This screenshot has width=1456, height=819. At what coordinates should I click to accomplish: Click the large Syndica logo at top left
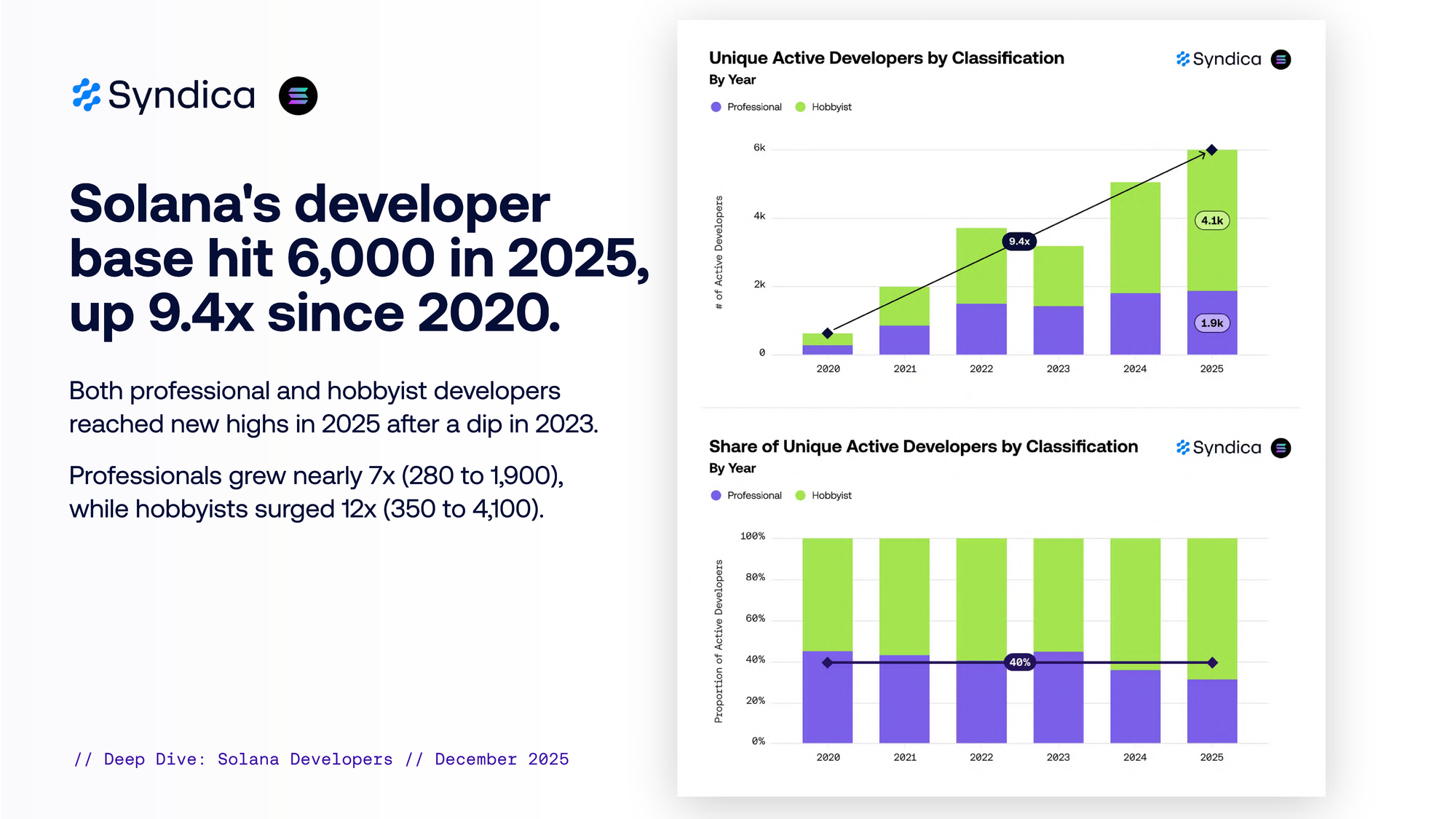coord(164,95)
